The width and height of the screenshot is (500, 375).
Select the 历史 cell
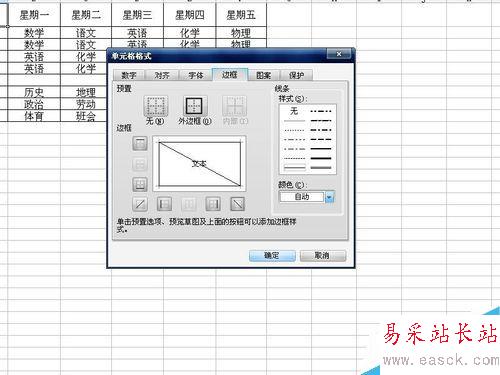(x=34, y=92)
